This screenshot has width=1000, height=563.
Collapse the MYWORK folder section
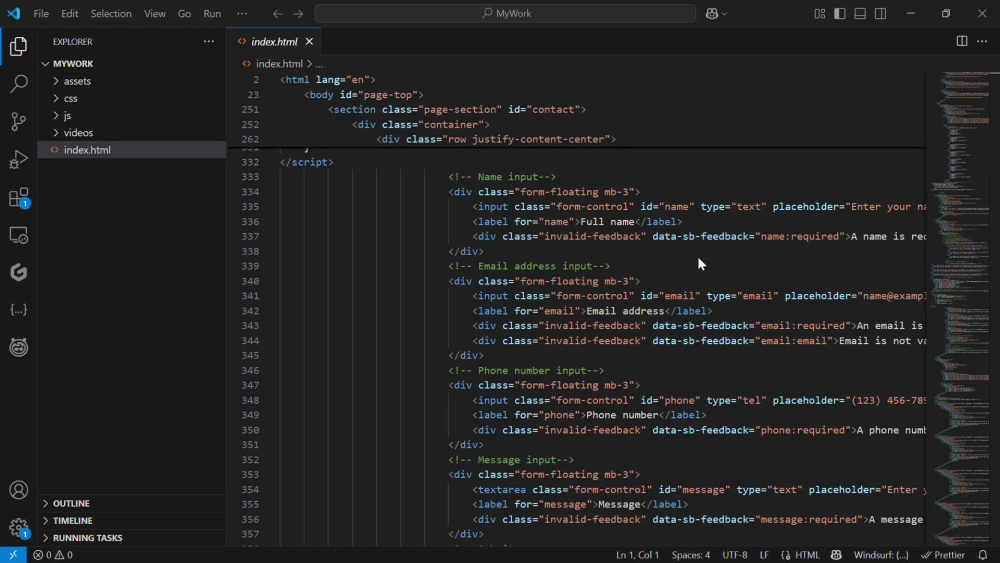[131, 64]
